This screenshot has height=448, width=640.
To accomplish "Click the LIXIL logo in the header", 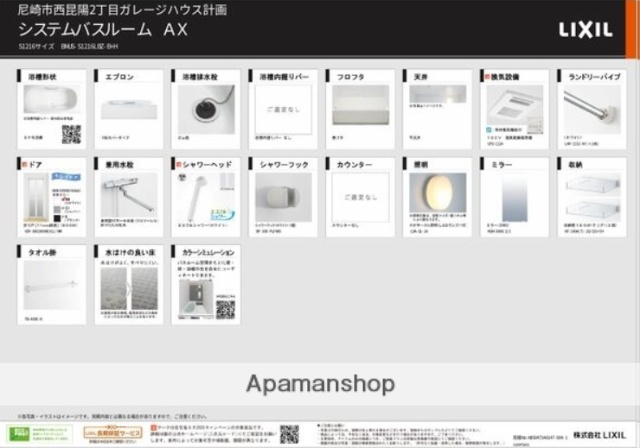I will point(583,30).
